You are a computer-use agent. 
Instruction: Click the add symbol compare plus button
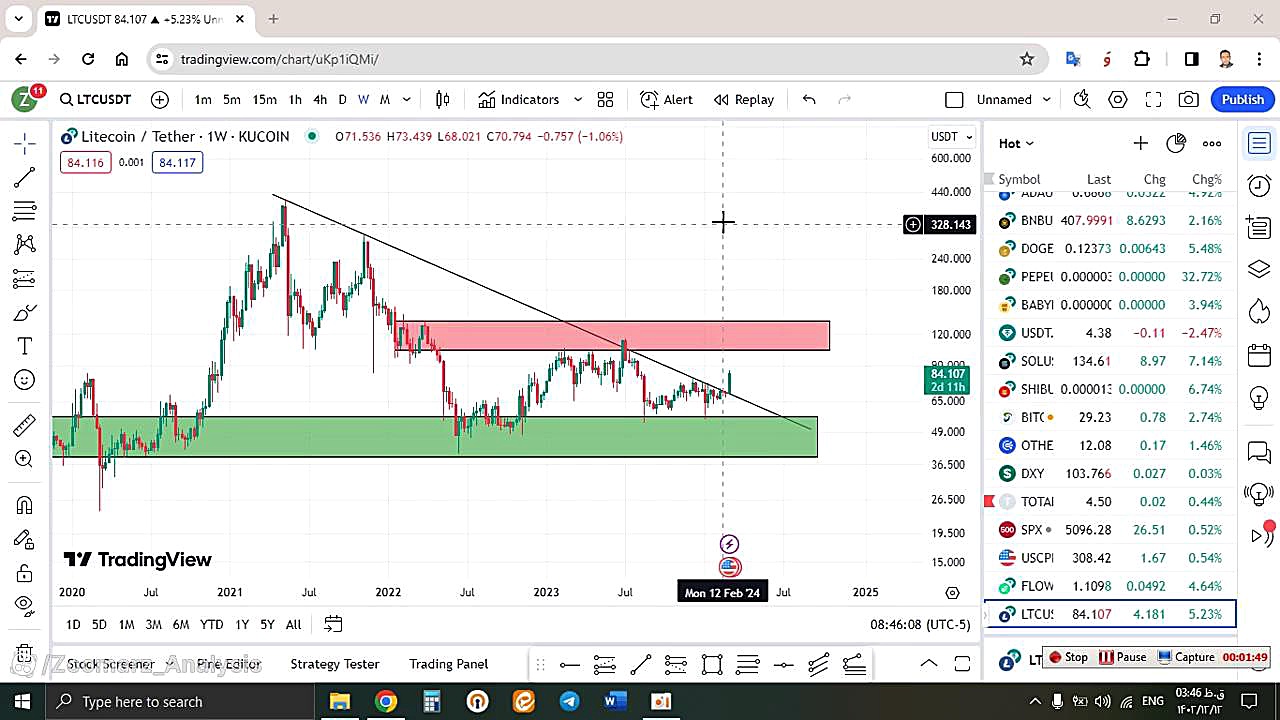[160, 99]
